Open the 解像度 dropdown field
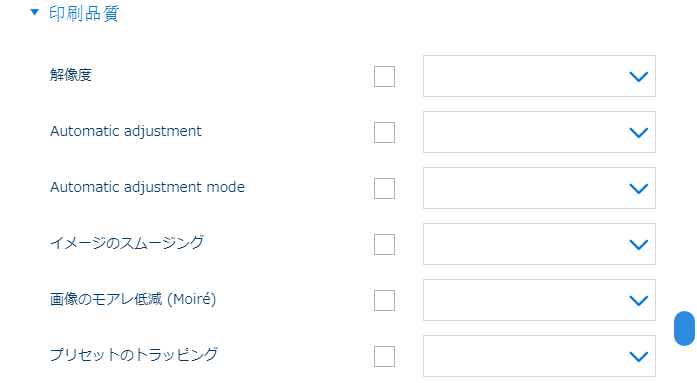Image resolution: width=697 pixels, height=383 pixels. (x=539, y=76)
